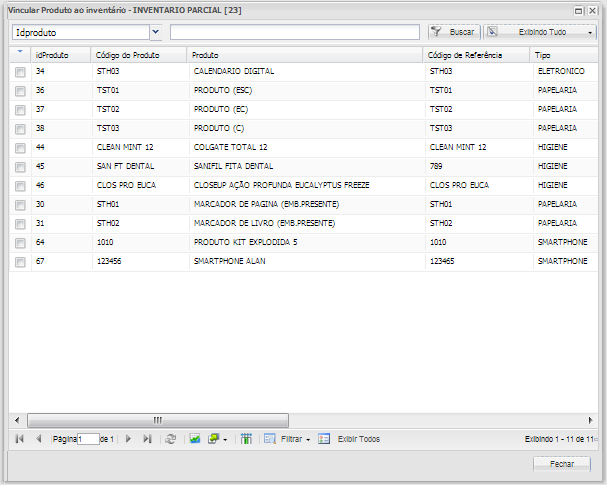Click the Buscar button
Screen dimensions: 607x485
454,32
